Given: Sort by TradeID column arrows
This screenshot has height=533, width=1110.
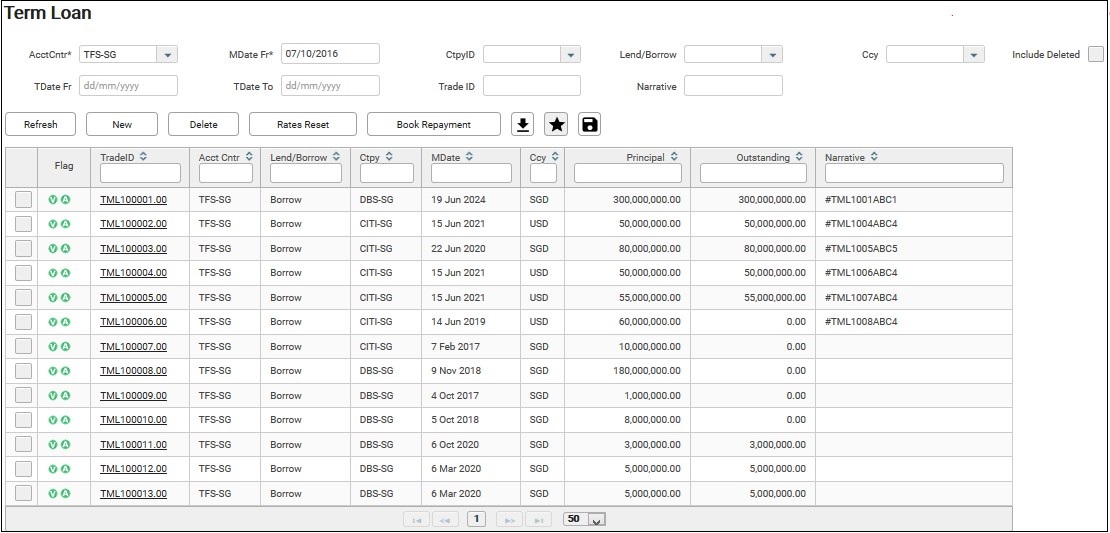Looking at the screenshot, I should point(143,157).
